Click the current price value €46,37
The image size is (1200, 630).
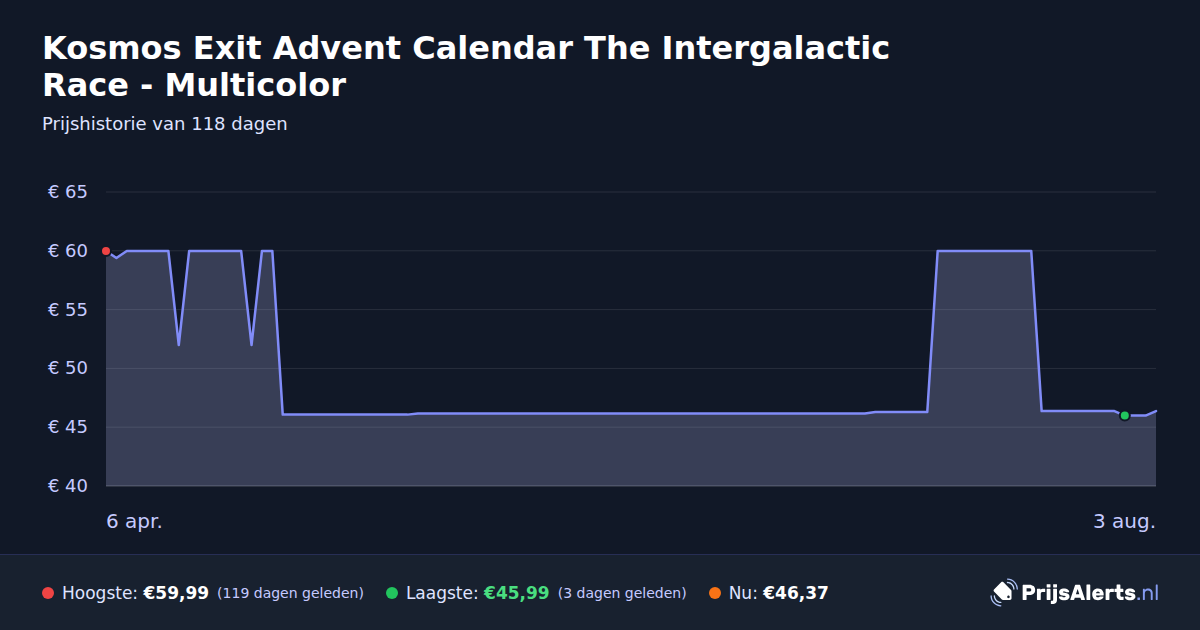[795, 593]
